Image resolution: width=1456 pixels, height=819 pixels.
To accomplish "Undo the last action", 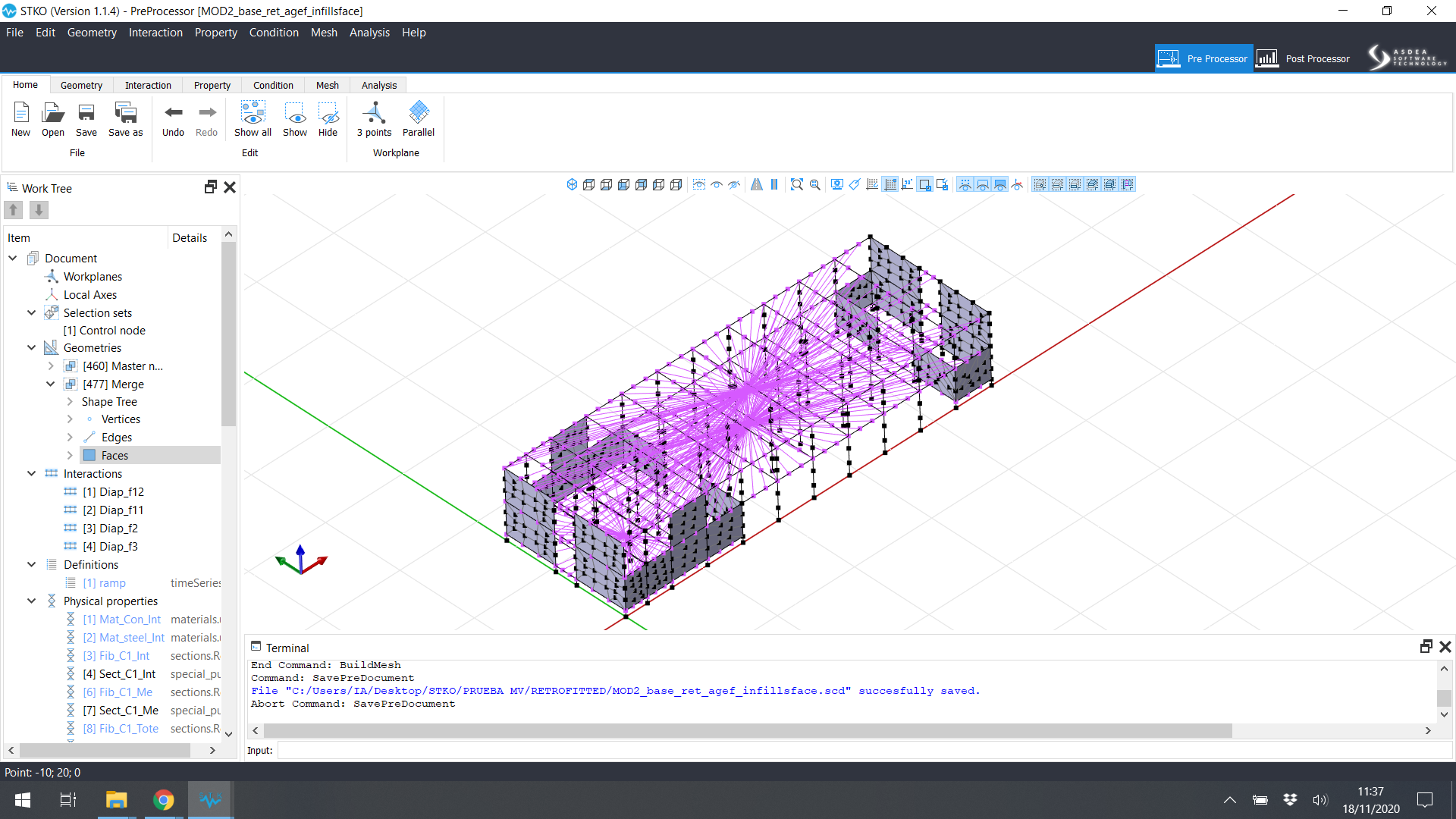I will pyautogui.click(x=173, y=120).
